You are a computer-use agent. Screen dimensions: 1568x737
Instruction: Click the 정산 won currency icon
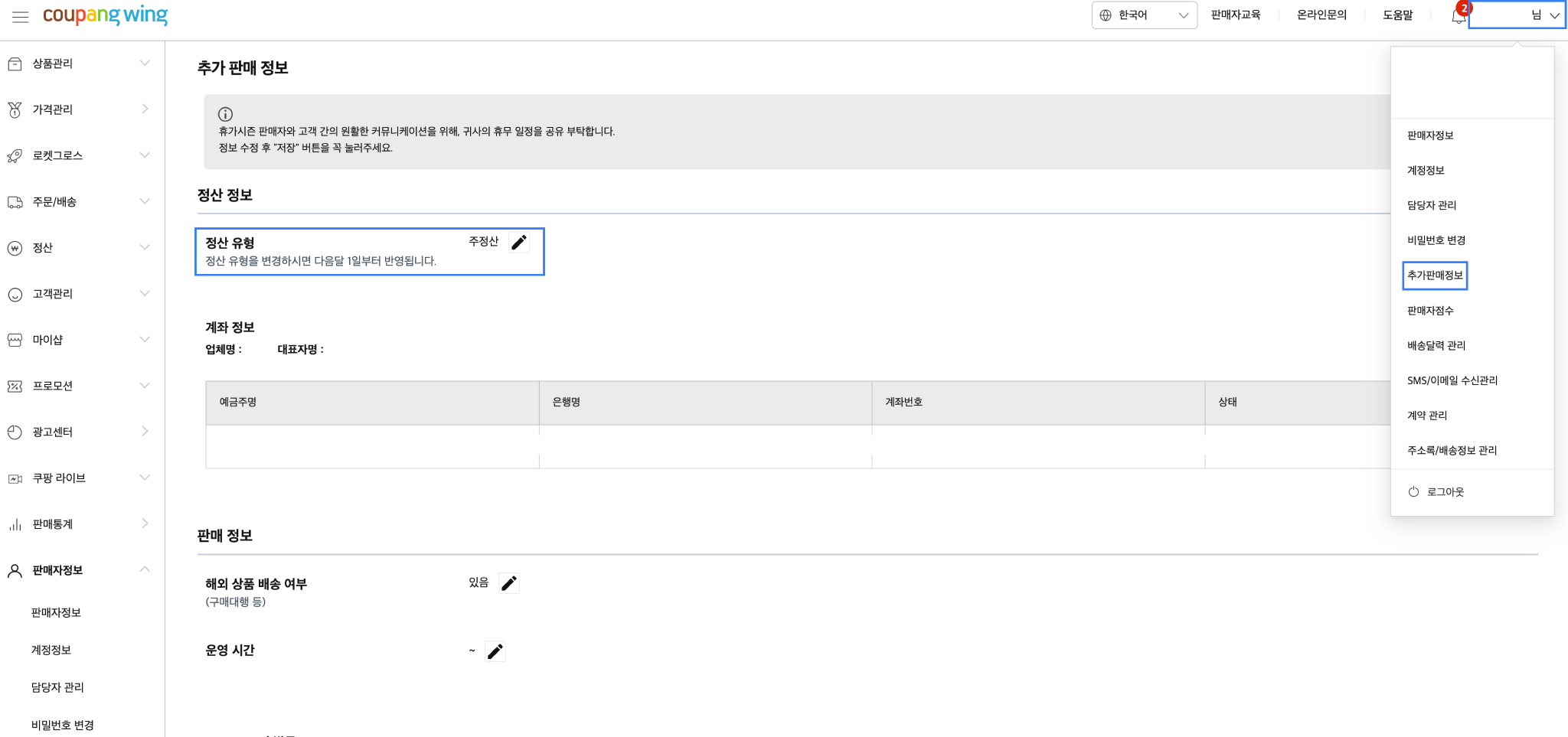15,248
